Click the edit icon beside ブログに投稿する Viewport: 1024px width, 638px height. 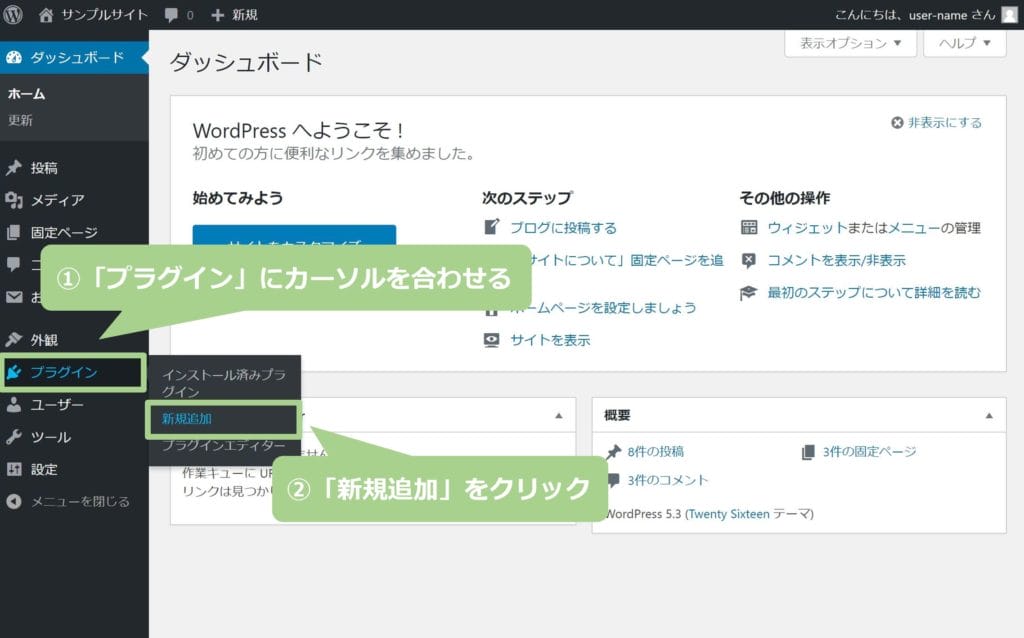tap(492, 227)
